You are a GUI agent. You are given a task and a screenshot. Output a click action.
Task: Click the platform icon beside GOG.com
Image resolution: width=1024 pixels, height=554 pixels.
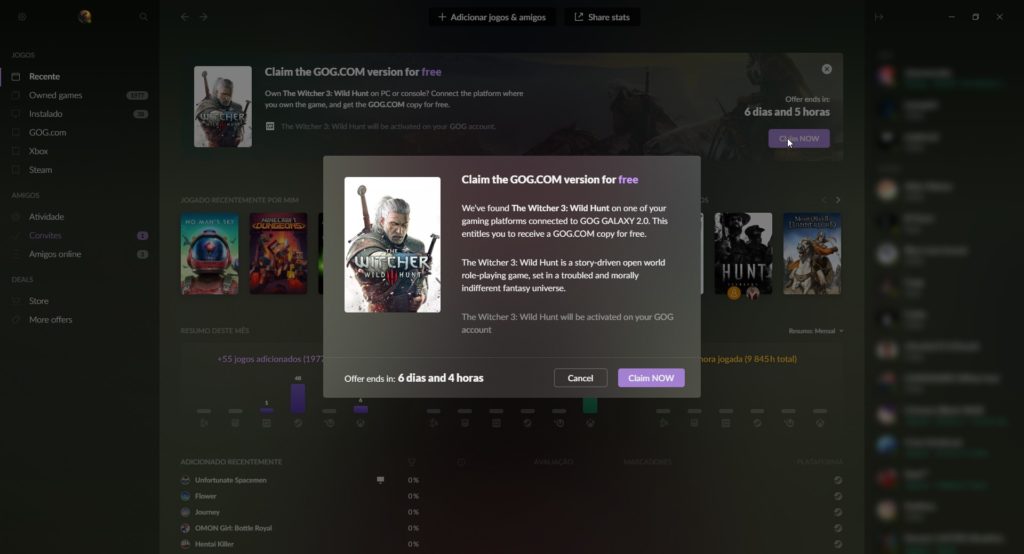(16, 133)
